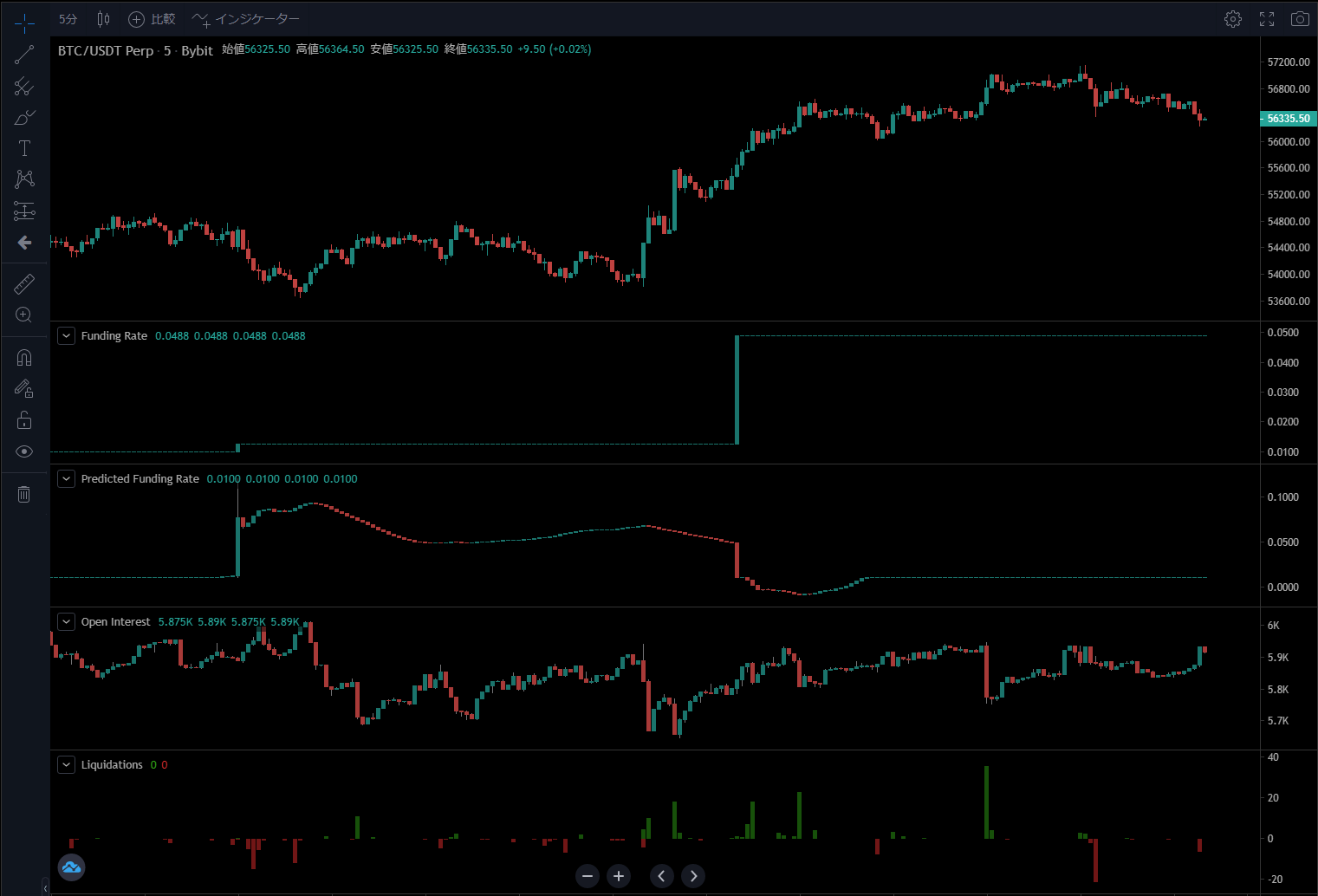Zoom out the chart with minus button

[x=588, y=876]
